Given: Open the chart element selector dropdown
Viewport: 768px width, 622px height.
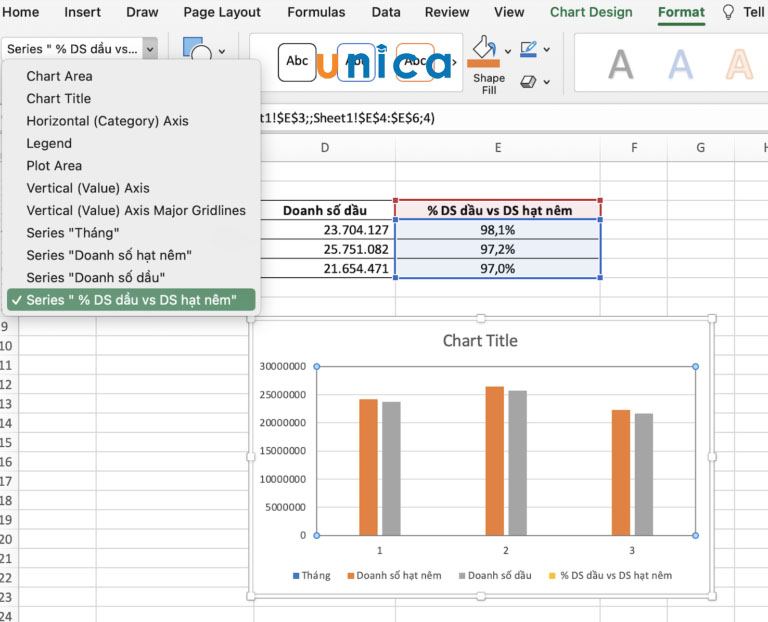Looking at the screenshot, I should coord(150,48).
